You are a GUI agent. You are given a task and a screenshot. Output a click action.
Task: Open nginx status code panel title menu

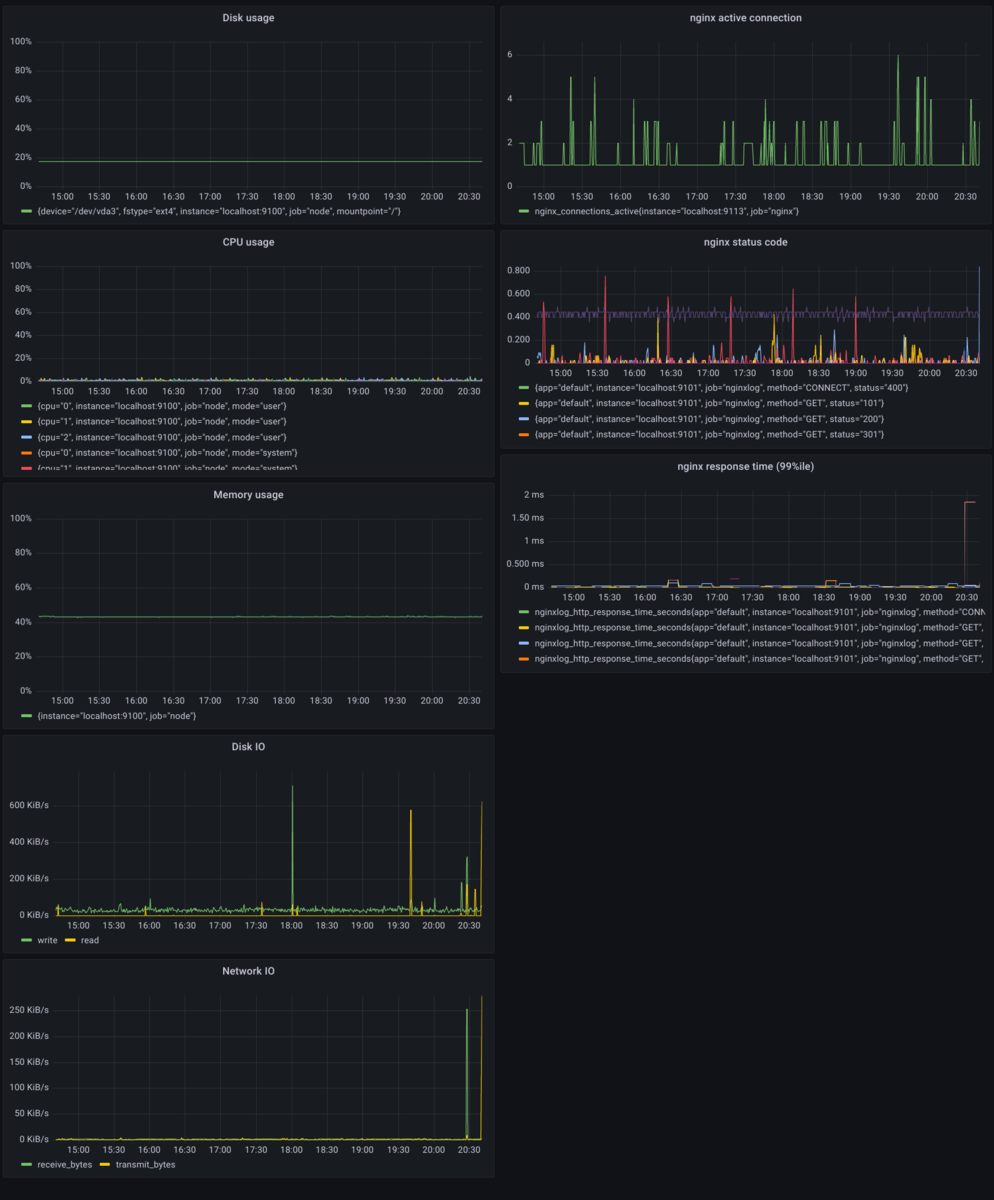[745, 241]
